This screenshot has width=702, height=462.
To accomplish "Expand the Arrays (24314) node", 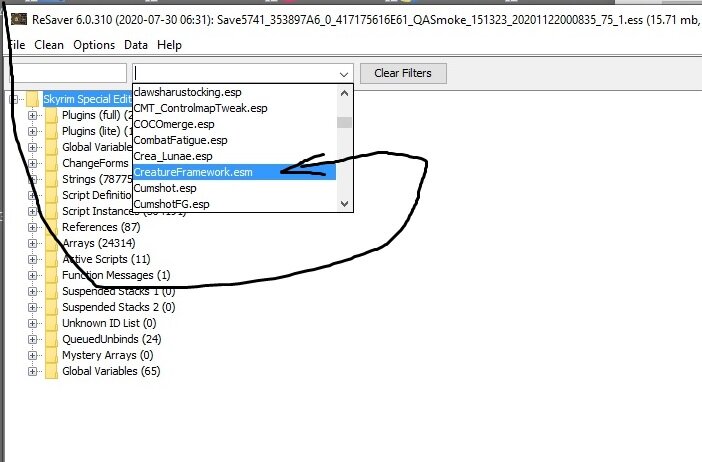I will click(32, 244).
